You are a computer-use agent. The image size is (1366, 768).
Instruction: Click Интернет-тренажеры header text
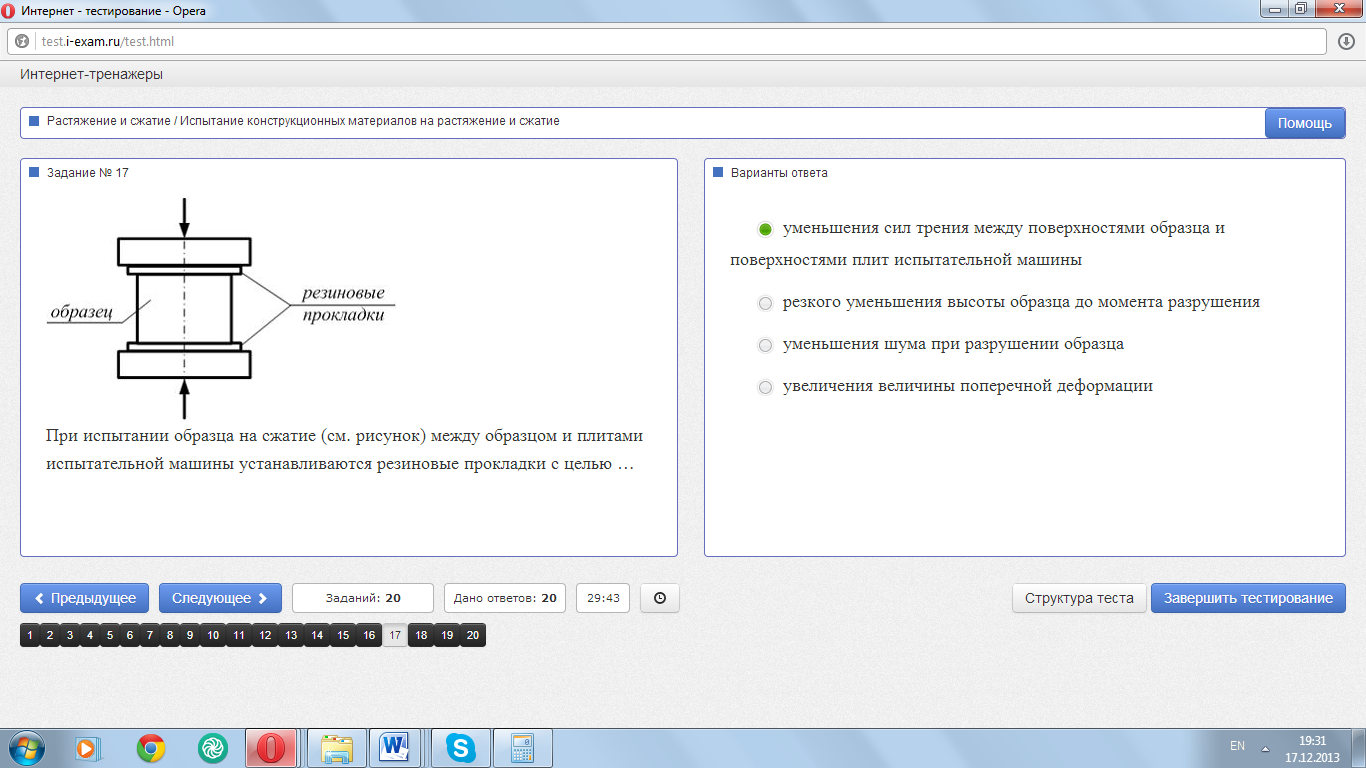tap(91, 74)
